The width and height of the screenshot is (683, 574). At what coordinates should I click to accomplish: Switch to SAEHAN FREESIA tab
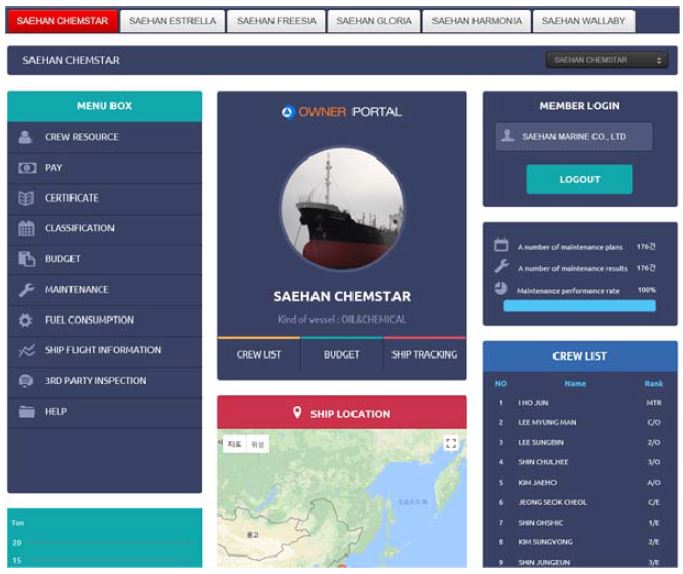(277, 21)
